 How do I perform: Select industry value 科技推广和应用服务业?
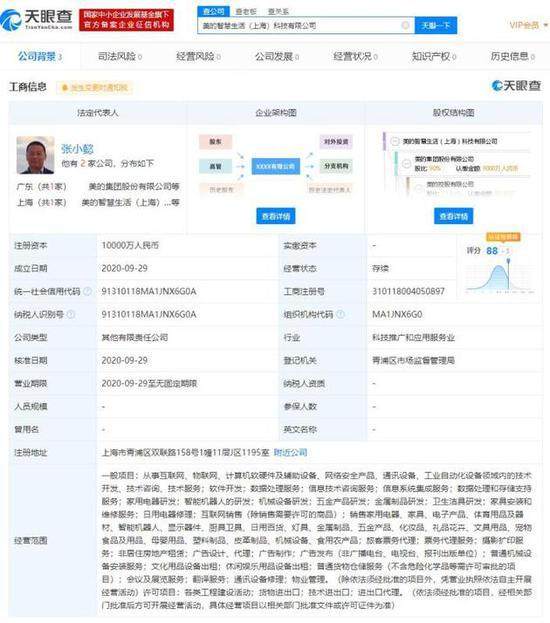click(x=413, y=337)
